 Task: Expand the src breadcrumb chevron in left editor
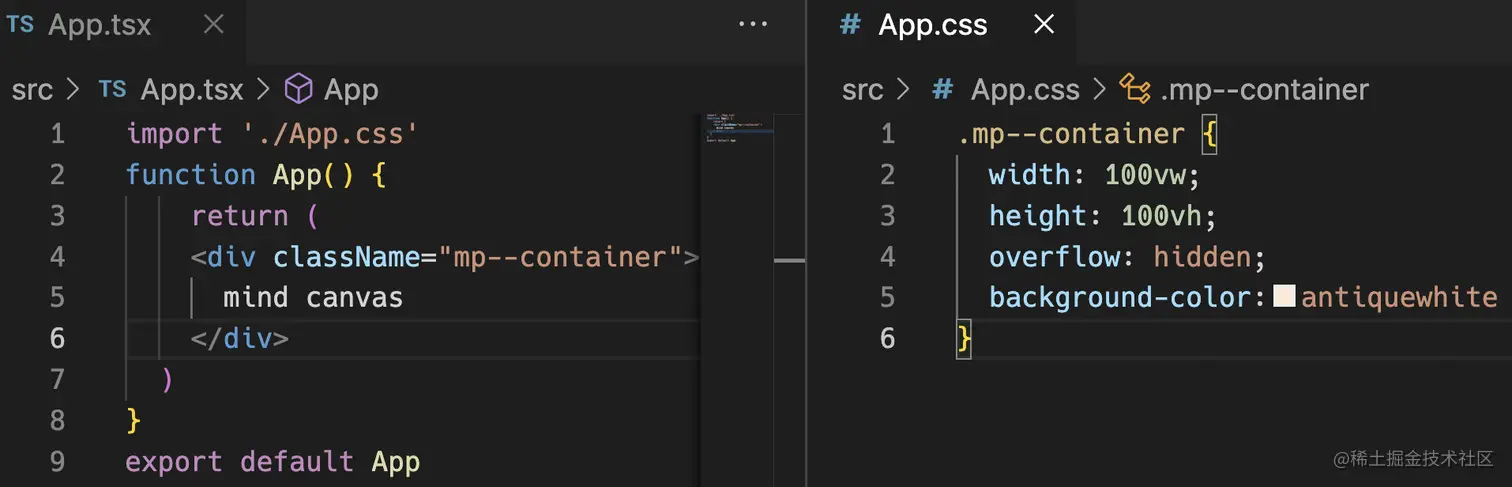(72, 90)
